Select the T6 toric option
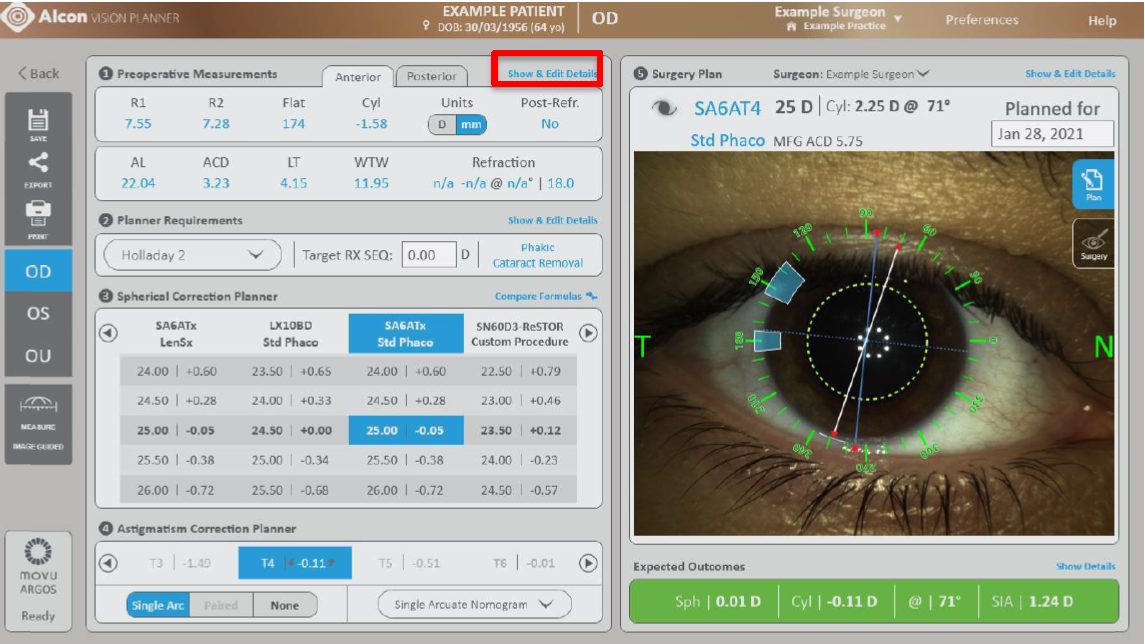 pyautogui.click(x=524, y=563)
